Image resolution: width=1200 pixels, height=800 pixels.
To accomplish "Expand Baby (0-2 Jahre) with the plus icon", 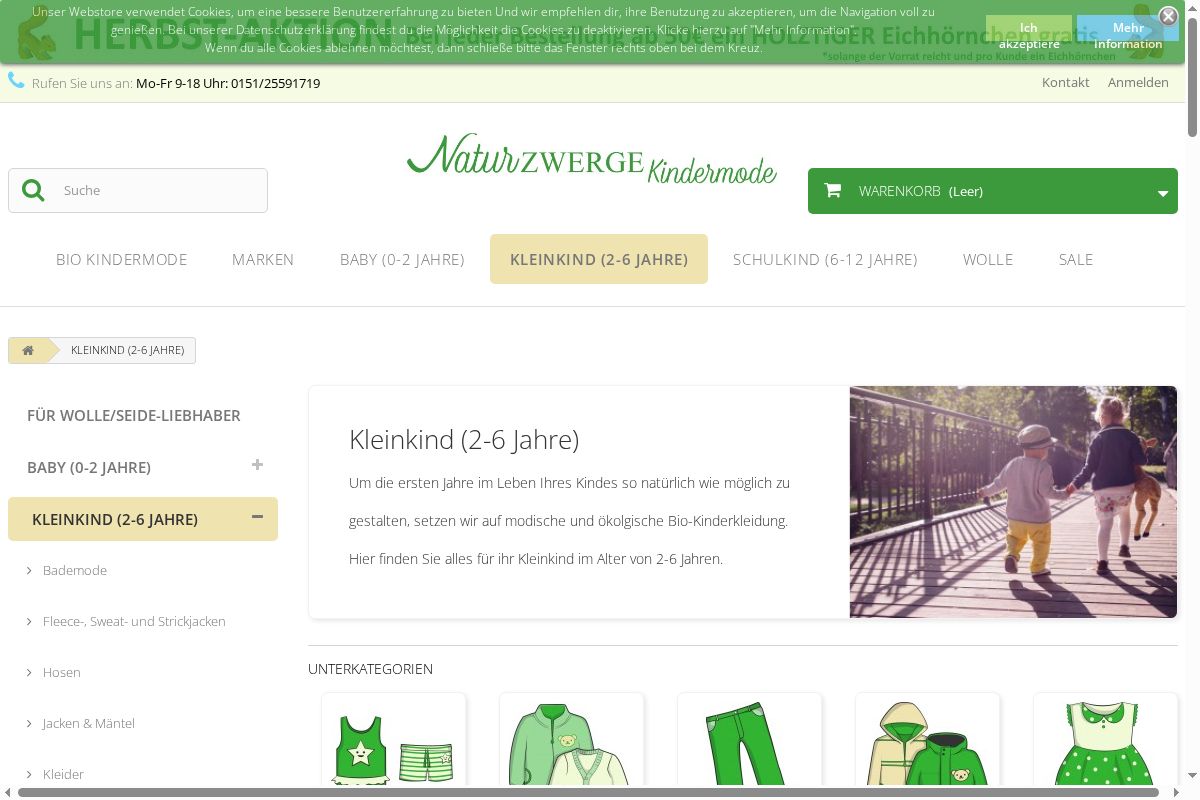I will (257, 465).
